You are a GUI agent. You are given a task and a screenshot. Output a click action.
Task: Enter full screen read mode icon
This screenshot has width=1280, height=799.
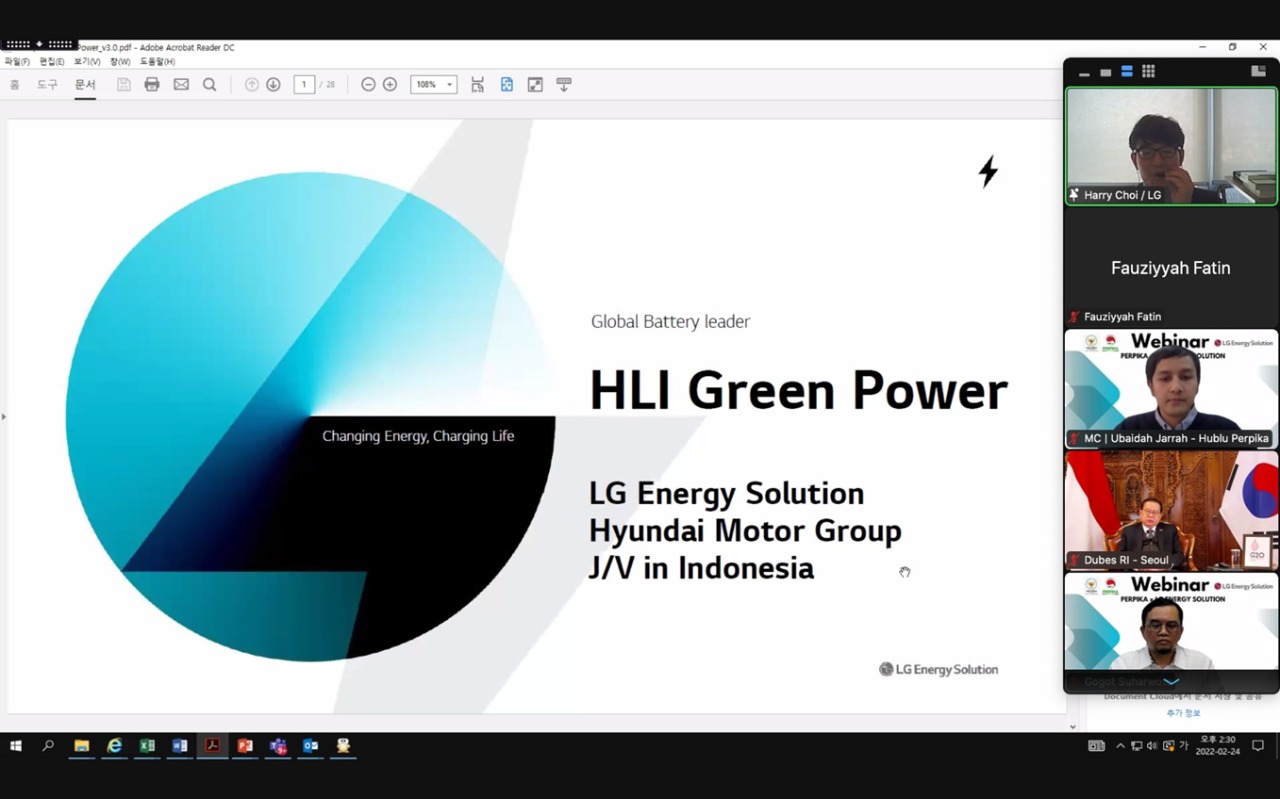pyautogui.click(x=535, y=85)
